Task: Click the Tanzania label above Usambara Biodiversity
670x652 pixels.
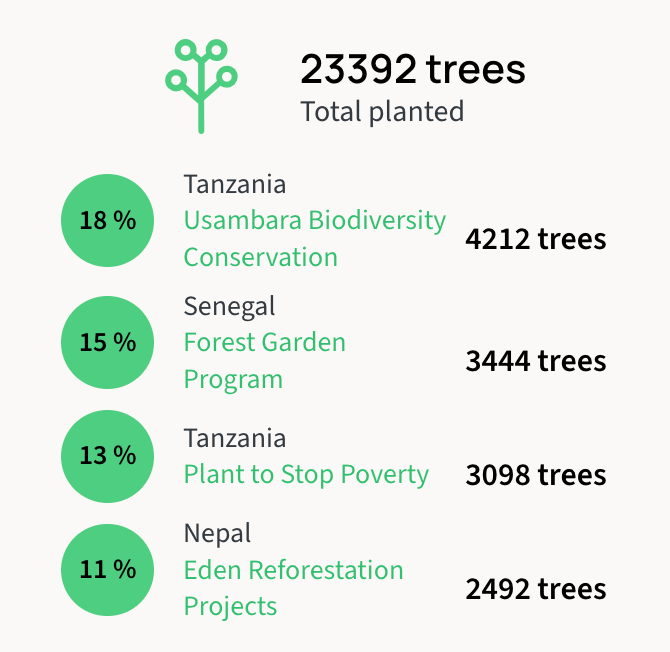Action: point(234,185)
